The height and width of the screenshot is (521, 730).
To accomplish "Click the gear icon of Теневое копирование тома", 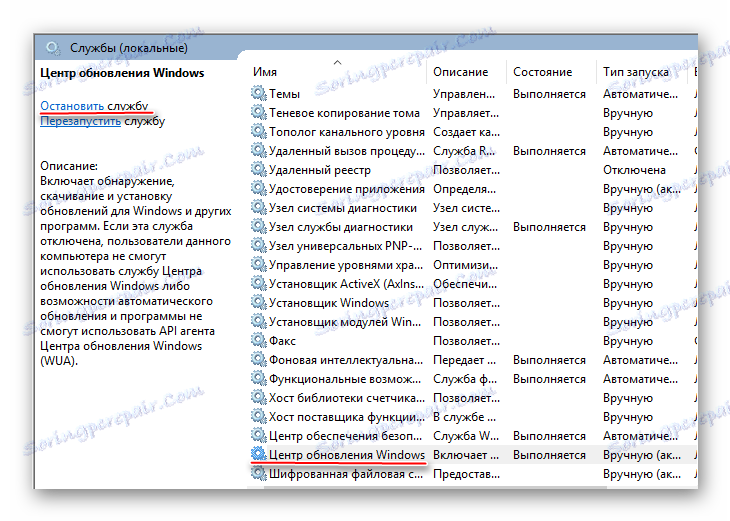I will point(258,112).
